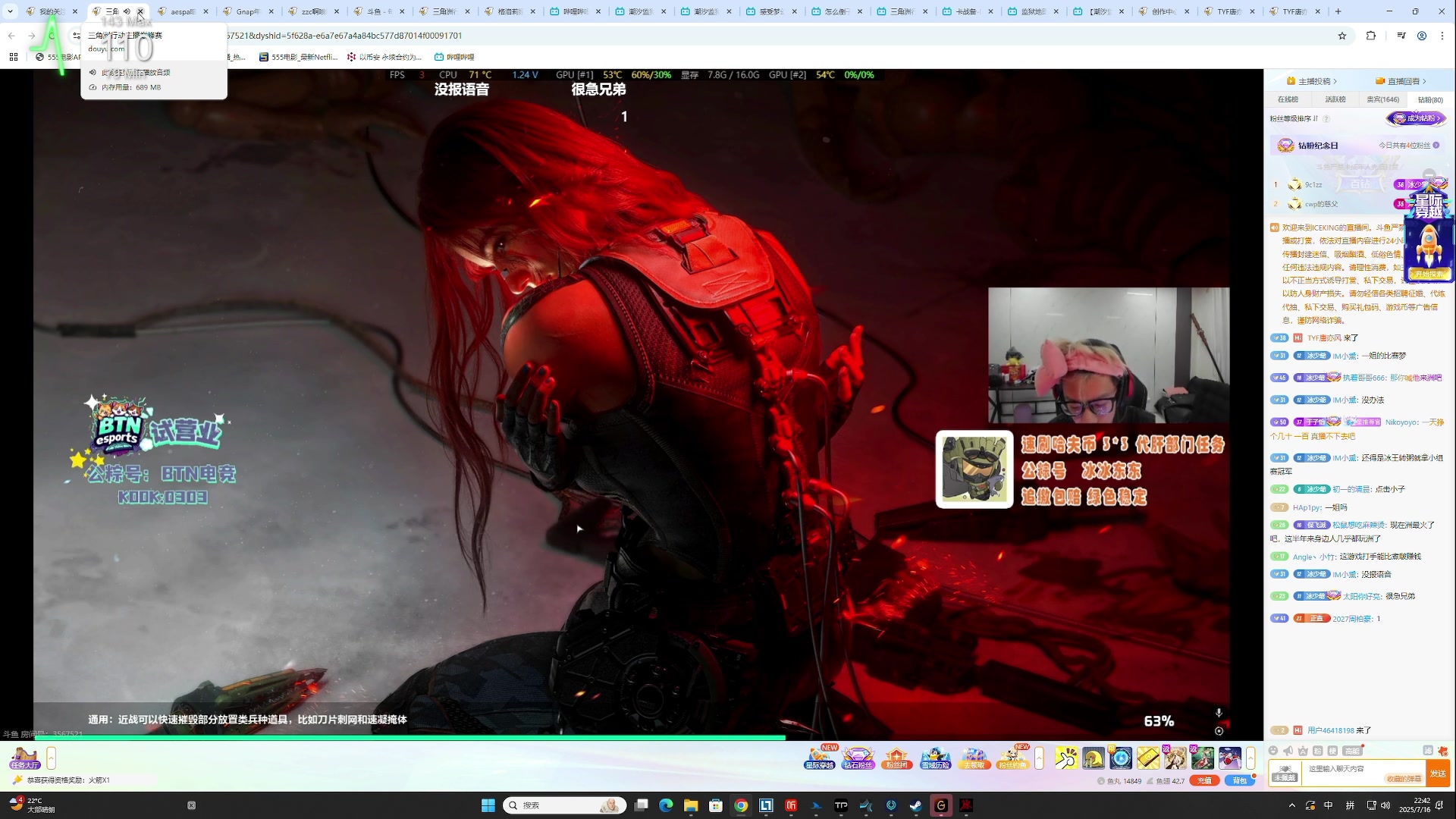Screen dimensions: 1456x819
Task: Expand 今日共有4位粉丝 arrow
Action: pos(1436,145)
